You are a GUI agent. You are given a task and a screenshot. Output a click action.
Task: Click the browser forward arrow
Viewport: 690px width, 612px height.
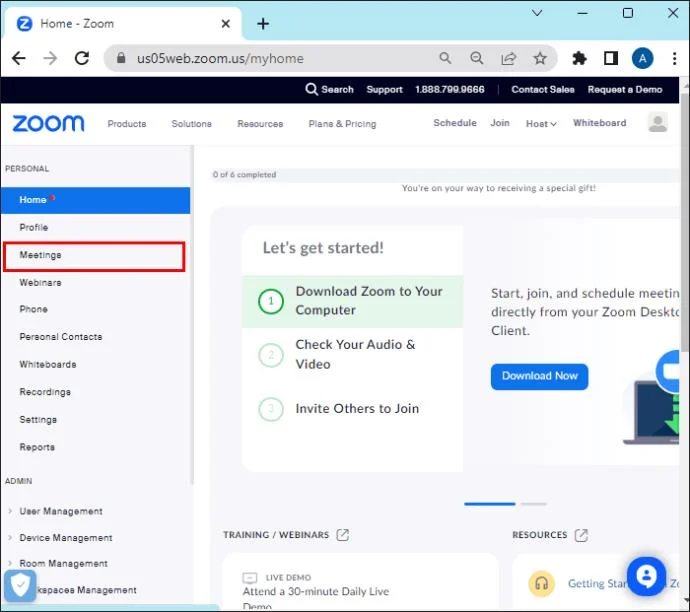pos(50,58)
